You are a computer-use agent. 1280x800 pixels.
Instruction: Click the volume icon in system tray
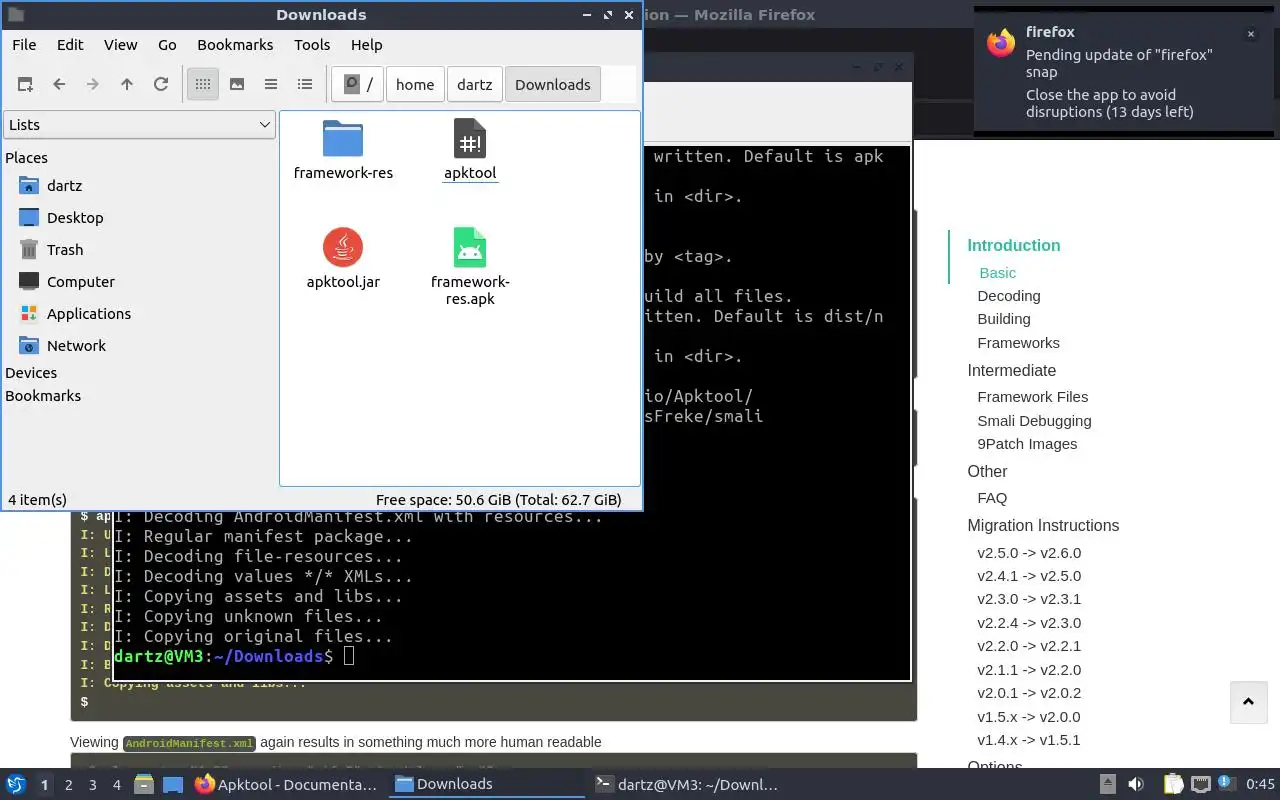pyautogui.click(x=1136, y=784)
